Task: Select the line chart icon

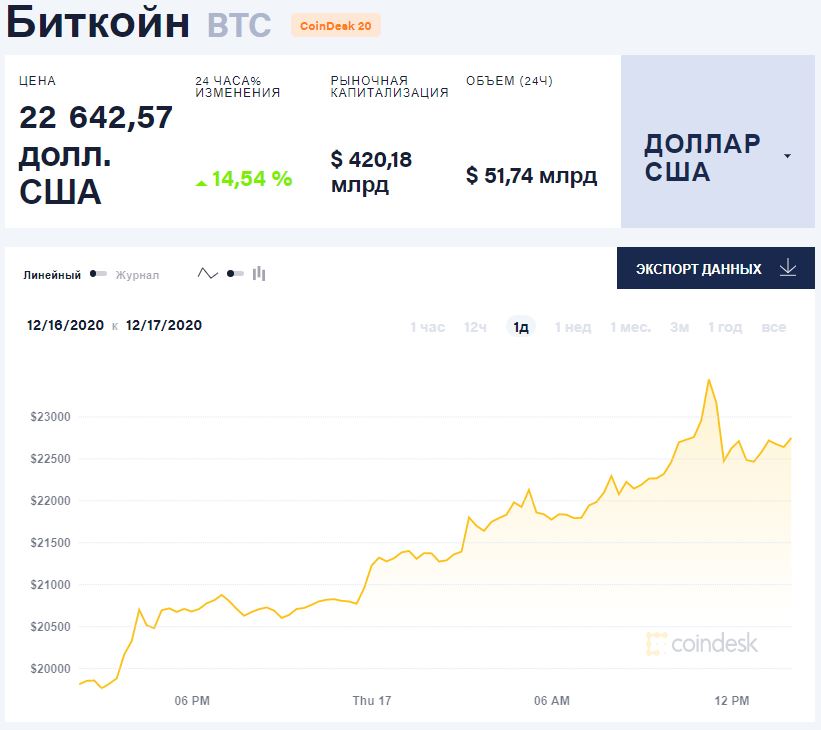Action: [207, 273]
